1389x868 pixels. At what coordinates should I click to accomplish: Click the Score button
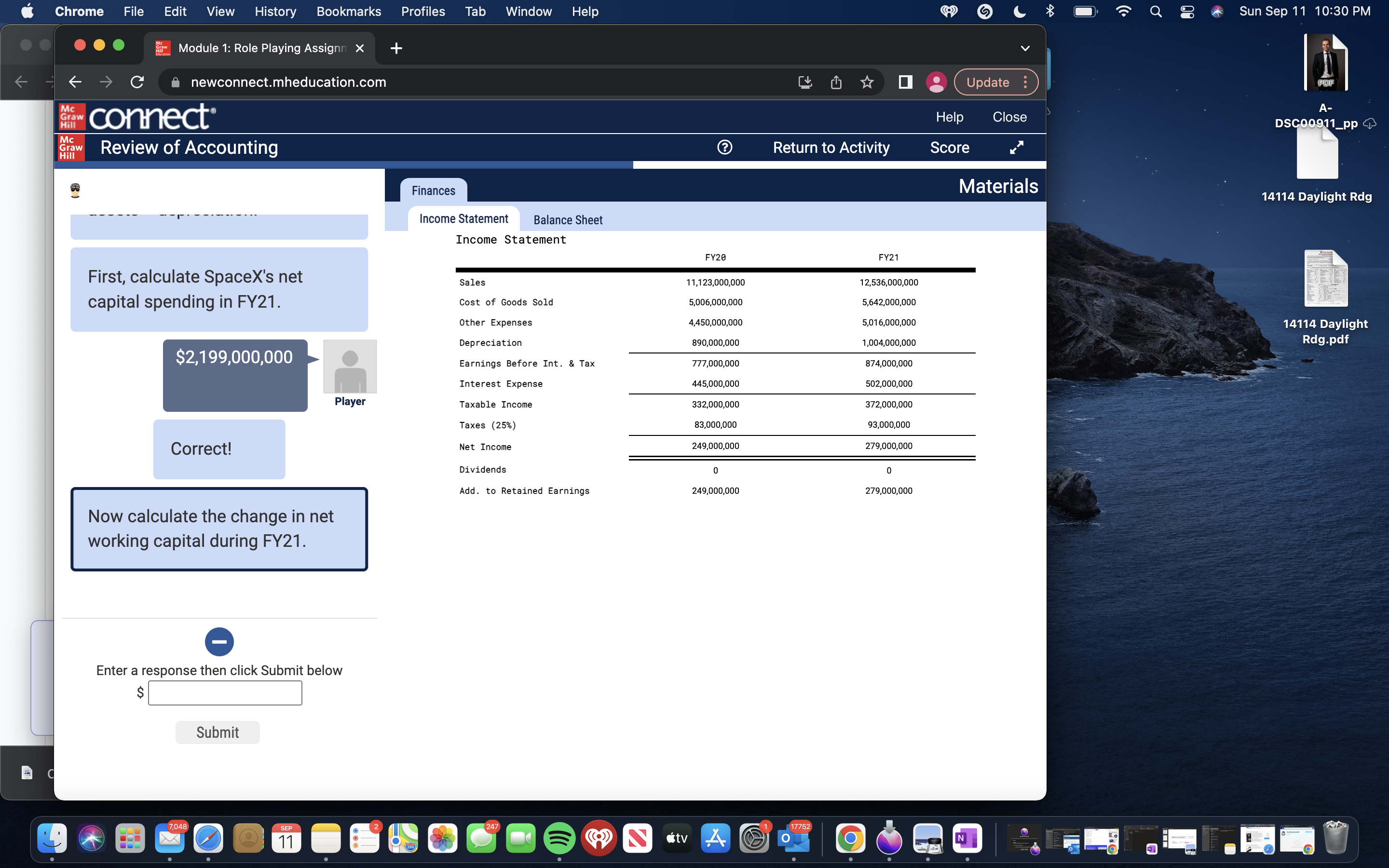click(949, 148)
